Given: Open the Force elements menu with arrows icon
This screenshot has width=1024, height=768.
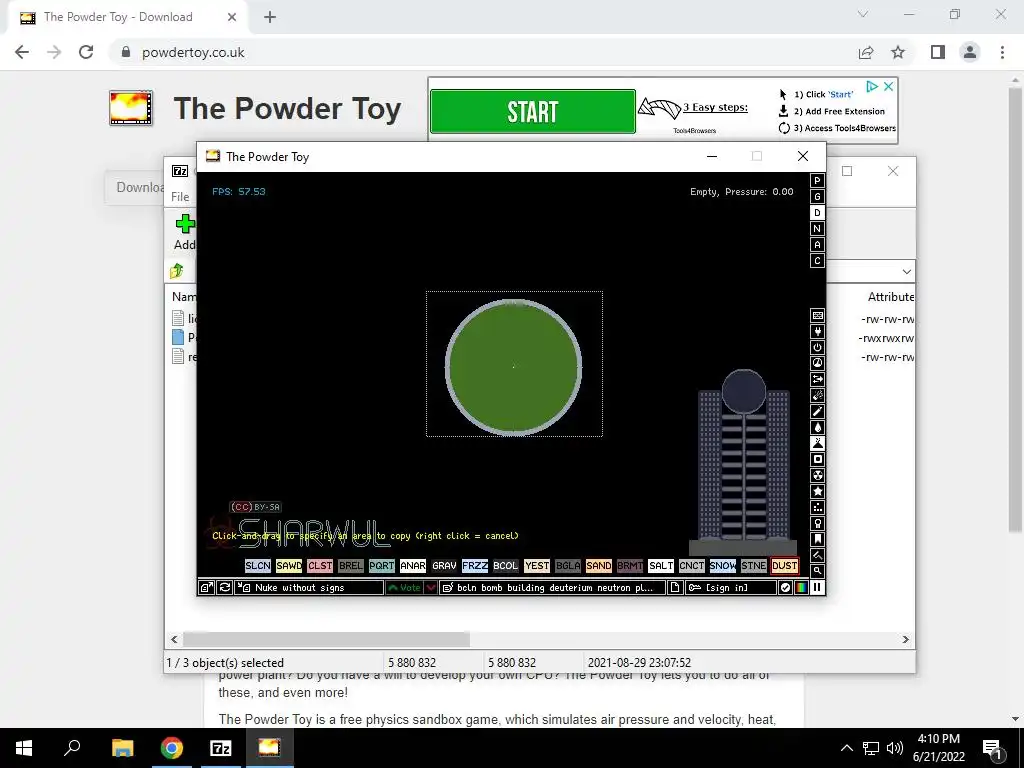Looking at the screenshot, I should point(817,379).
